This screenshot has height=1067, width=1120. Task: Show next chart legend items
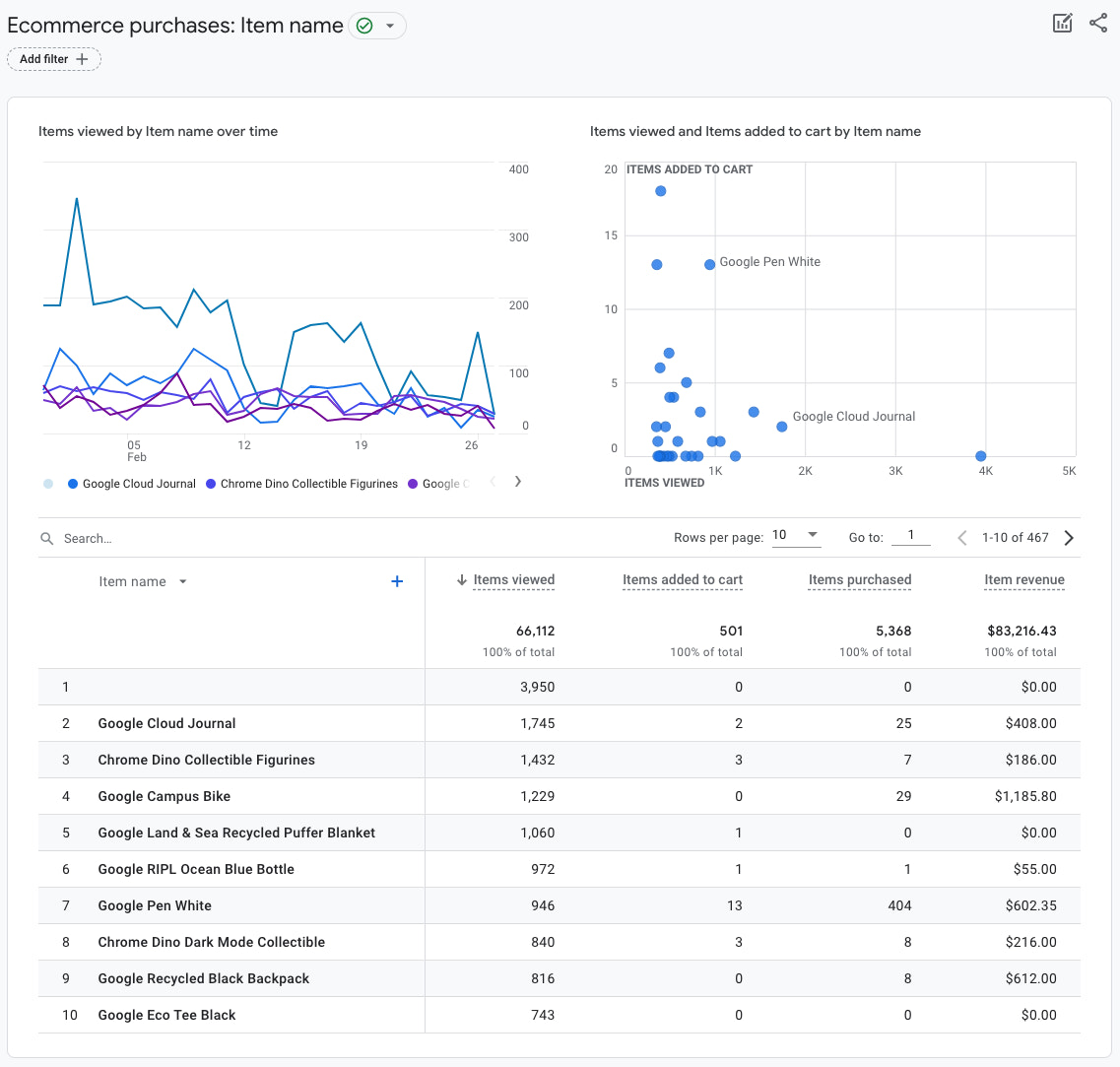point(518,482)
